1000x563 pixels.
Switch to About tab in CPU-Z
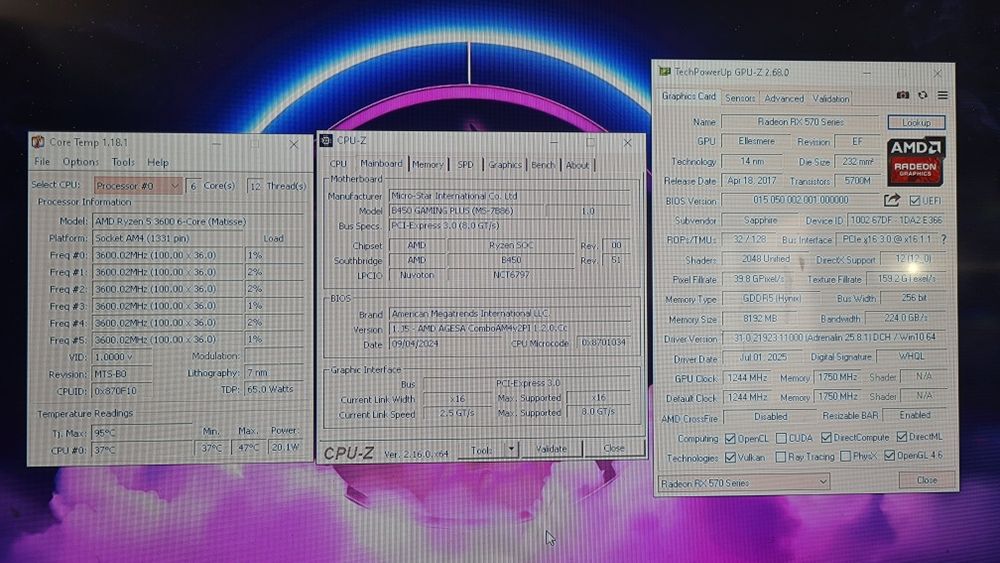click(577, 165)
